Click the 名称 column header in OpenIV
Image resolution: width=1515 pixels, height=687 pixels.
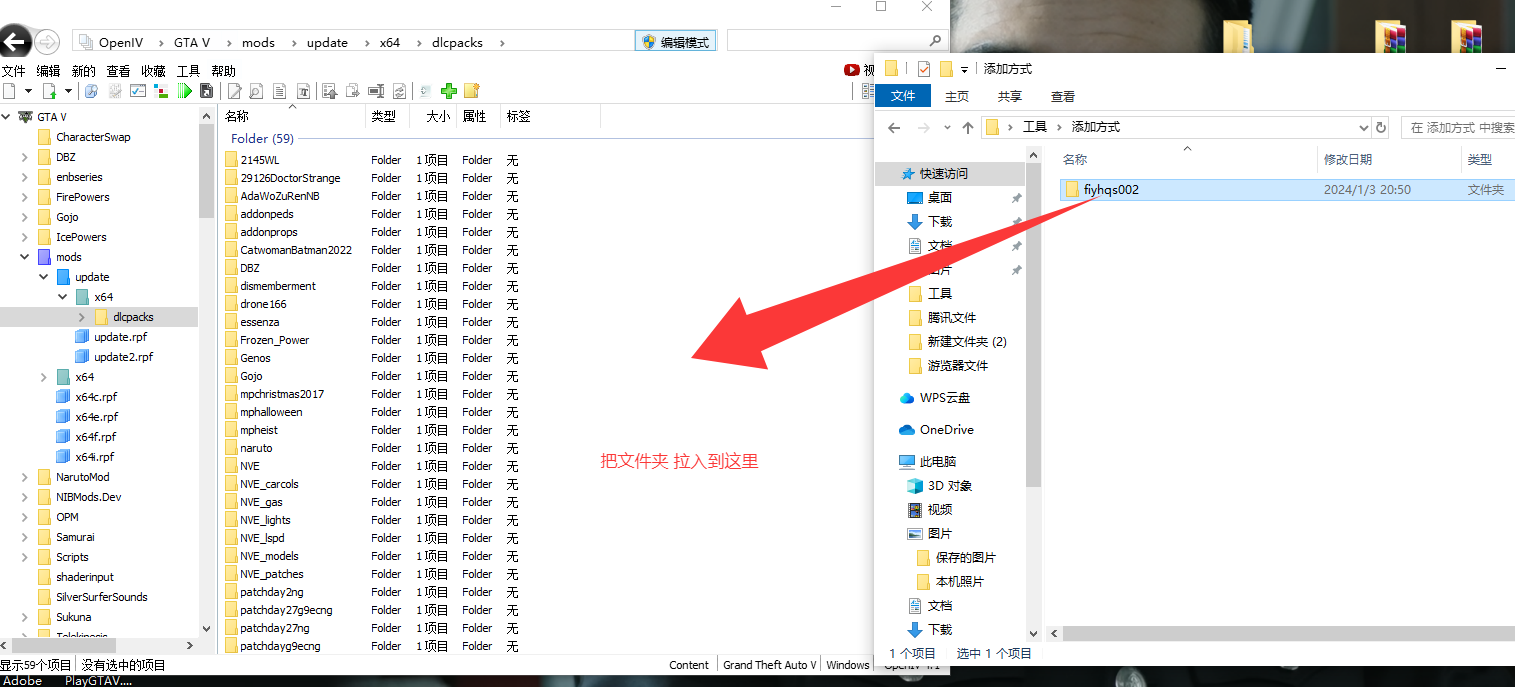point(293,116)
